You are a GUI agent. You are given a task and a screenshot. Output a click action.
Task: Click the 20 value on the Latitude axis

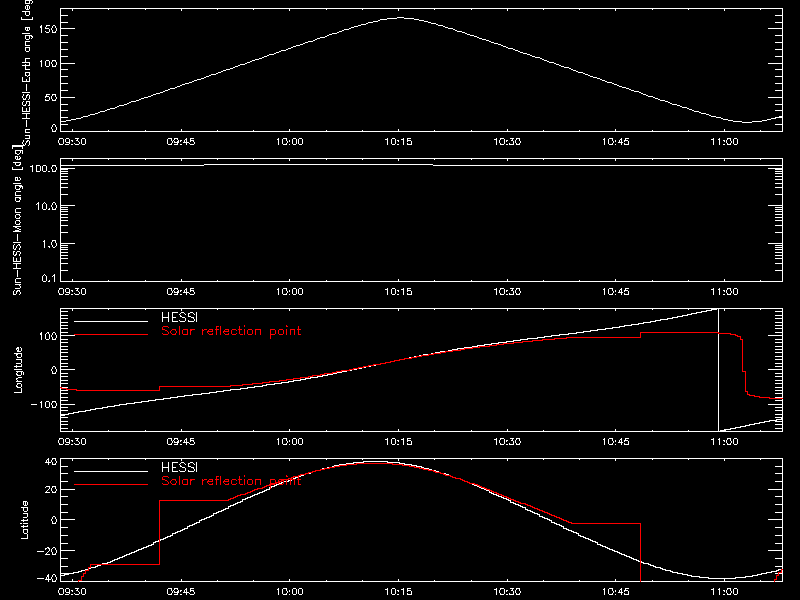51,489
